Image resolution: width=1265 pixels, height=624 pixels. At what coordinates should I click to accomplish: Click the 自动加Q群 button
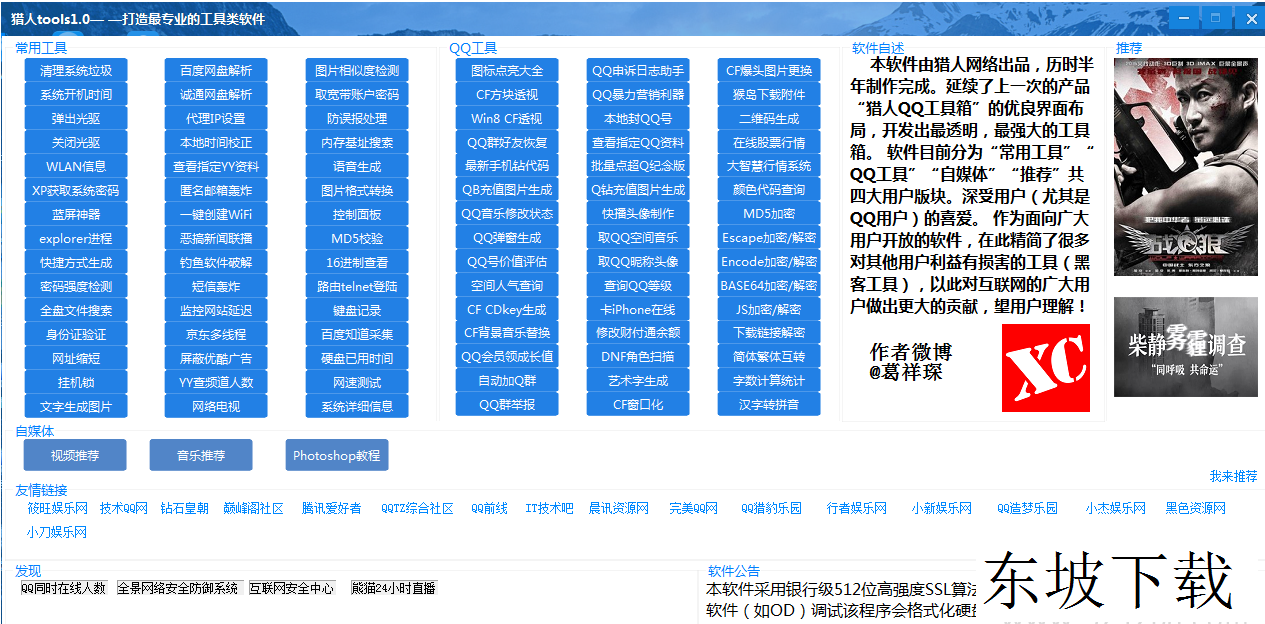507,381
